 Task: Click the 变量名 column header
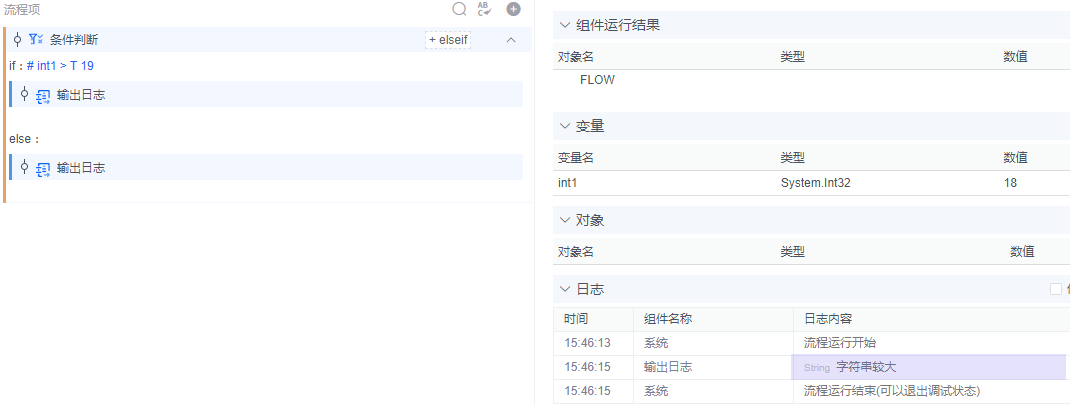click(x=576, y=158)
